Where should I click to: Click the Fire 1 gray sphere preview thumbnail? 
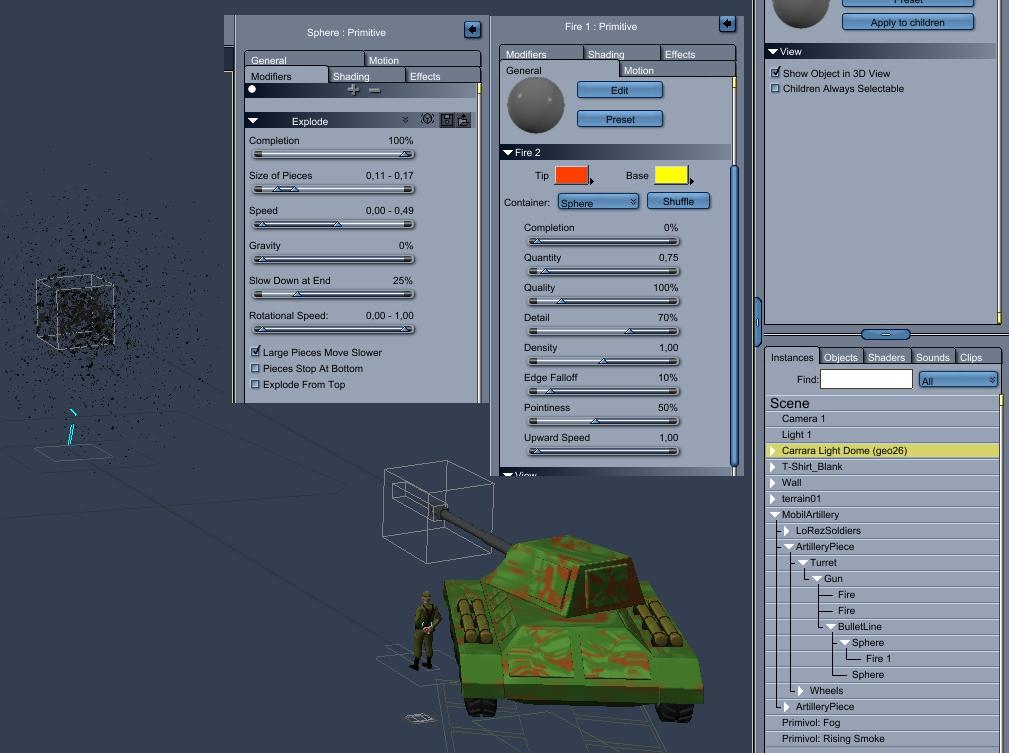tap(536, 105)
